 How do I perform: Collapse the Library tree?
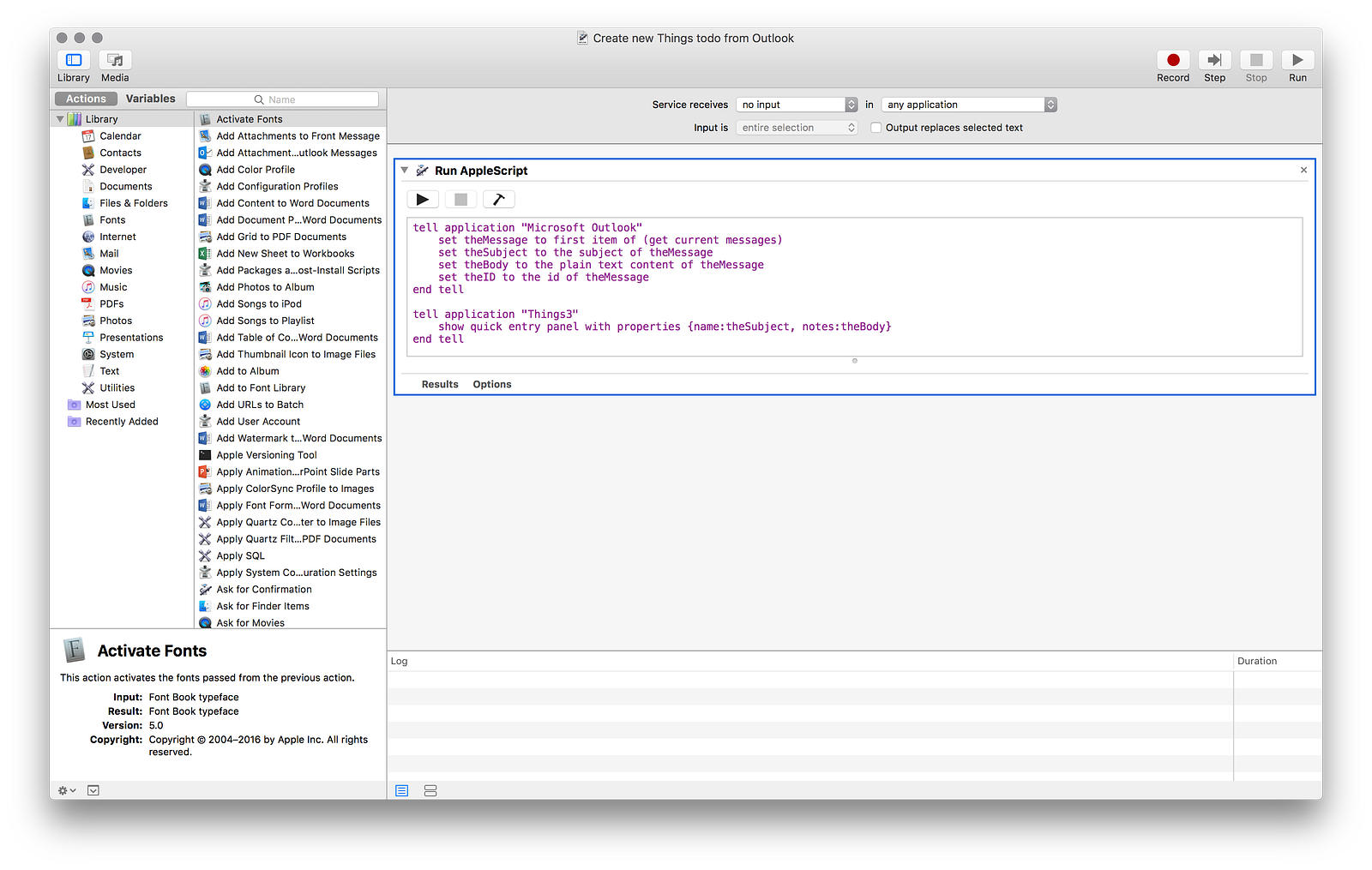60,119
